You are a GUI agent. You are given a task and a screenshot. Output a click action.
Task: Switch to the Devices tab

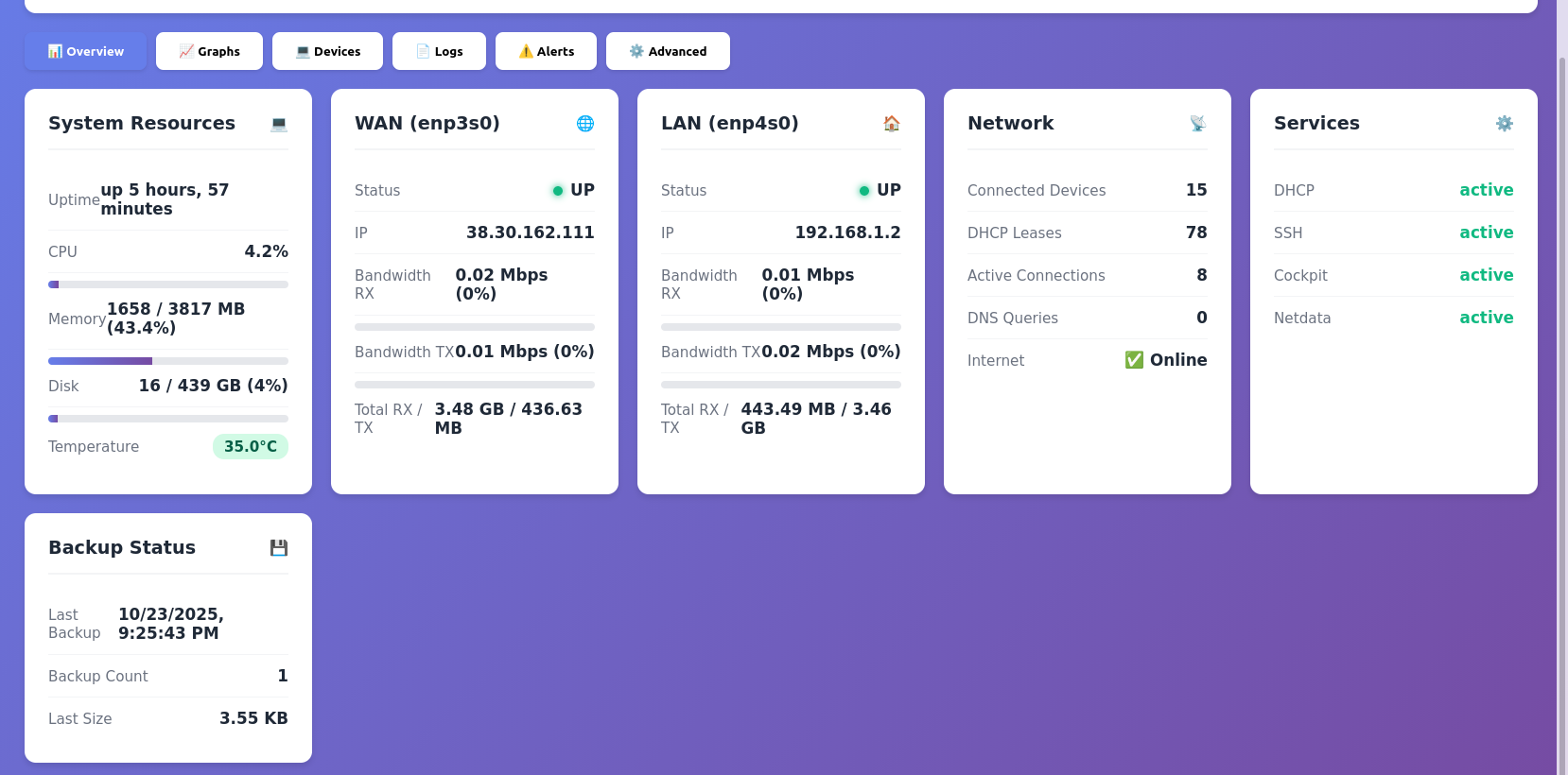click(327, 51)
